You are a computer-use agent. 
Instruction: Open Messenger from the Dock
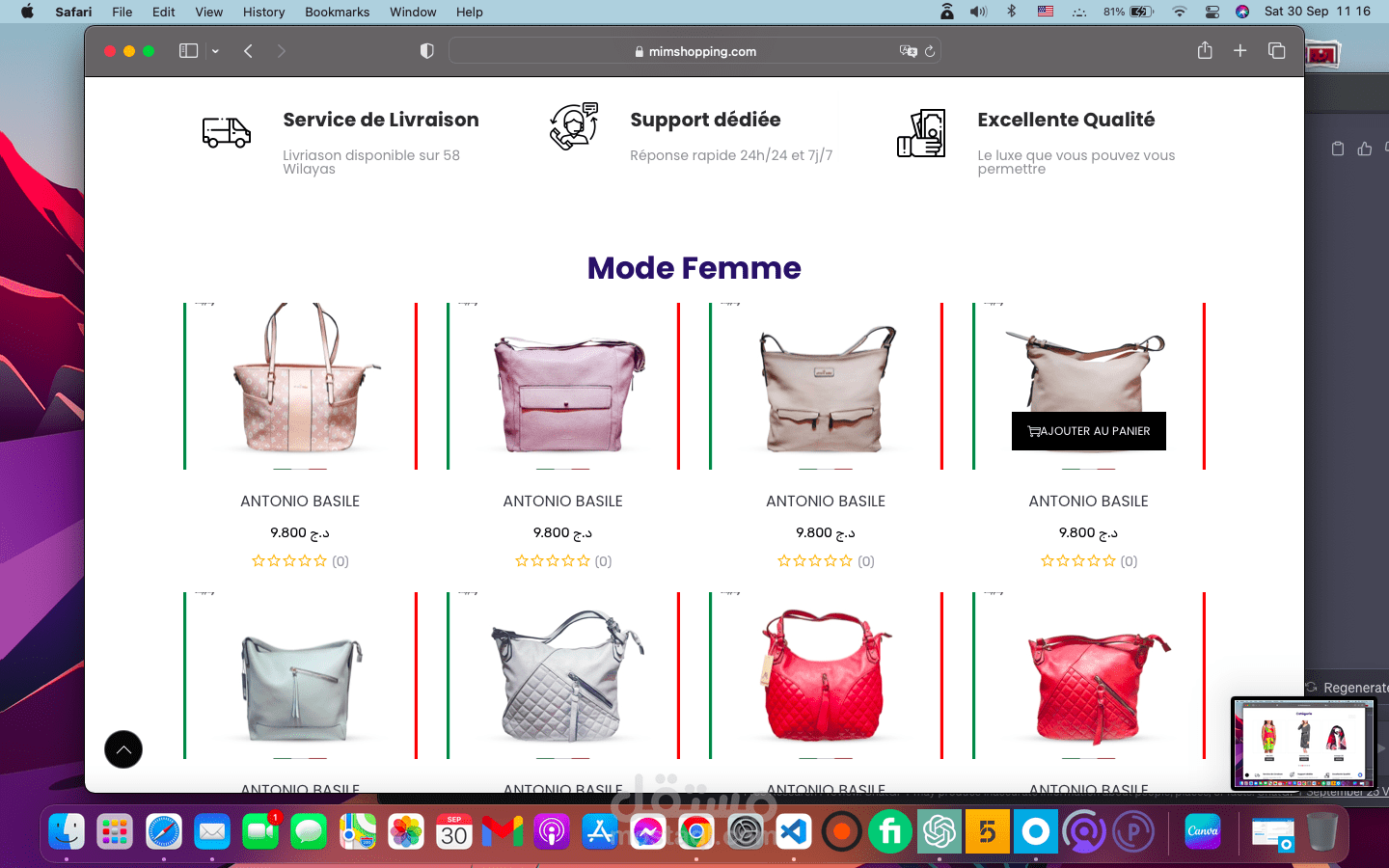(648, 831)
